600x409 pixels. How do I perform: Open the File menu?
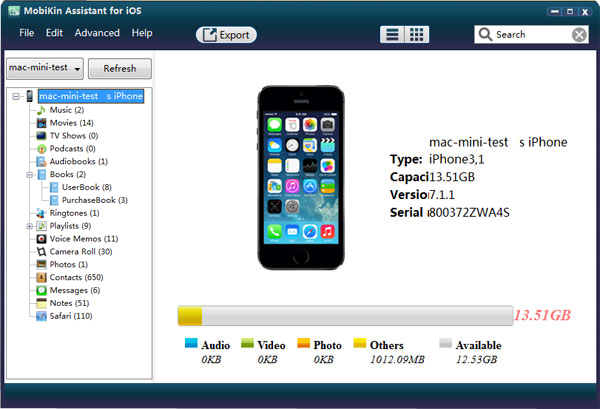[26, 33]
